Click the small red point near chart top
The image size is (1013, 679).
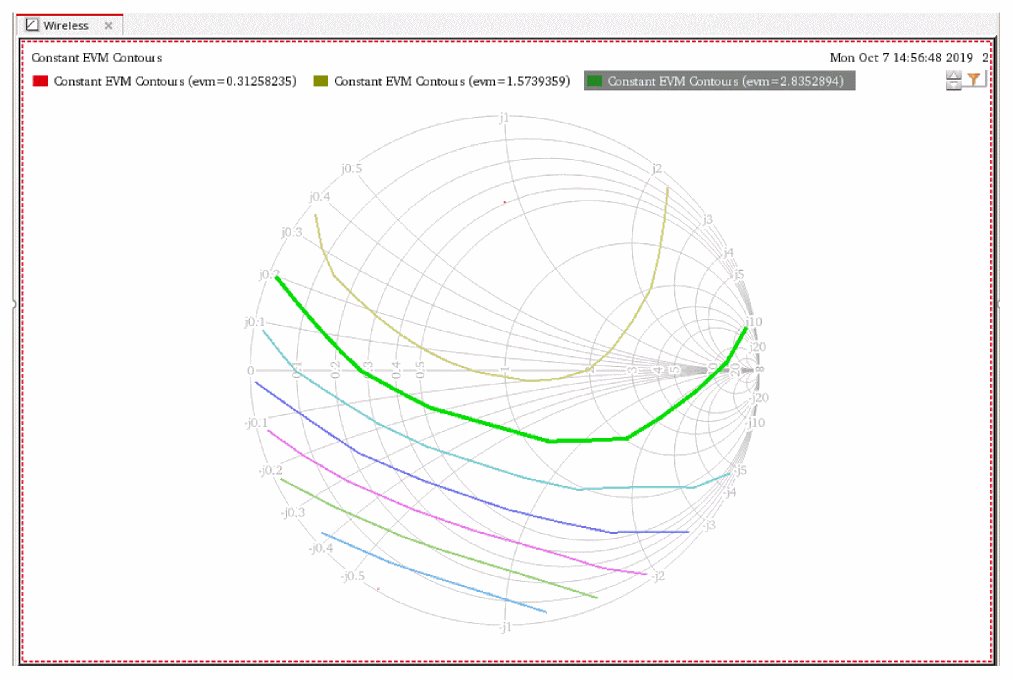(x=505, y=202)
